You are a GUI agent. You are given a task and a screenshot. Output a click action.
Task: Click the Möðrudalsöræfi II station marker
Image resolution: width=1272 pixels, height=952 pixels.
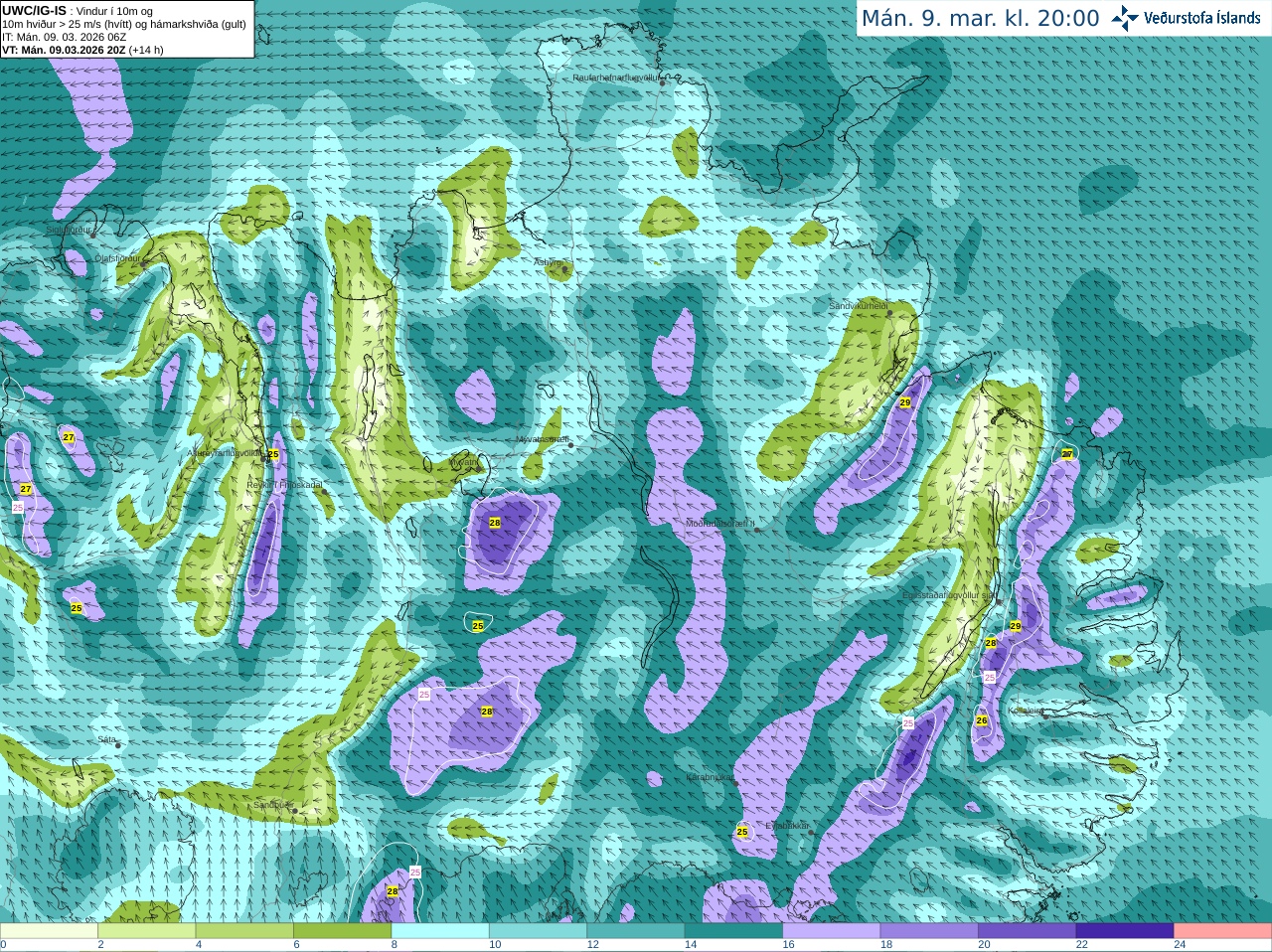pos(757,530)
